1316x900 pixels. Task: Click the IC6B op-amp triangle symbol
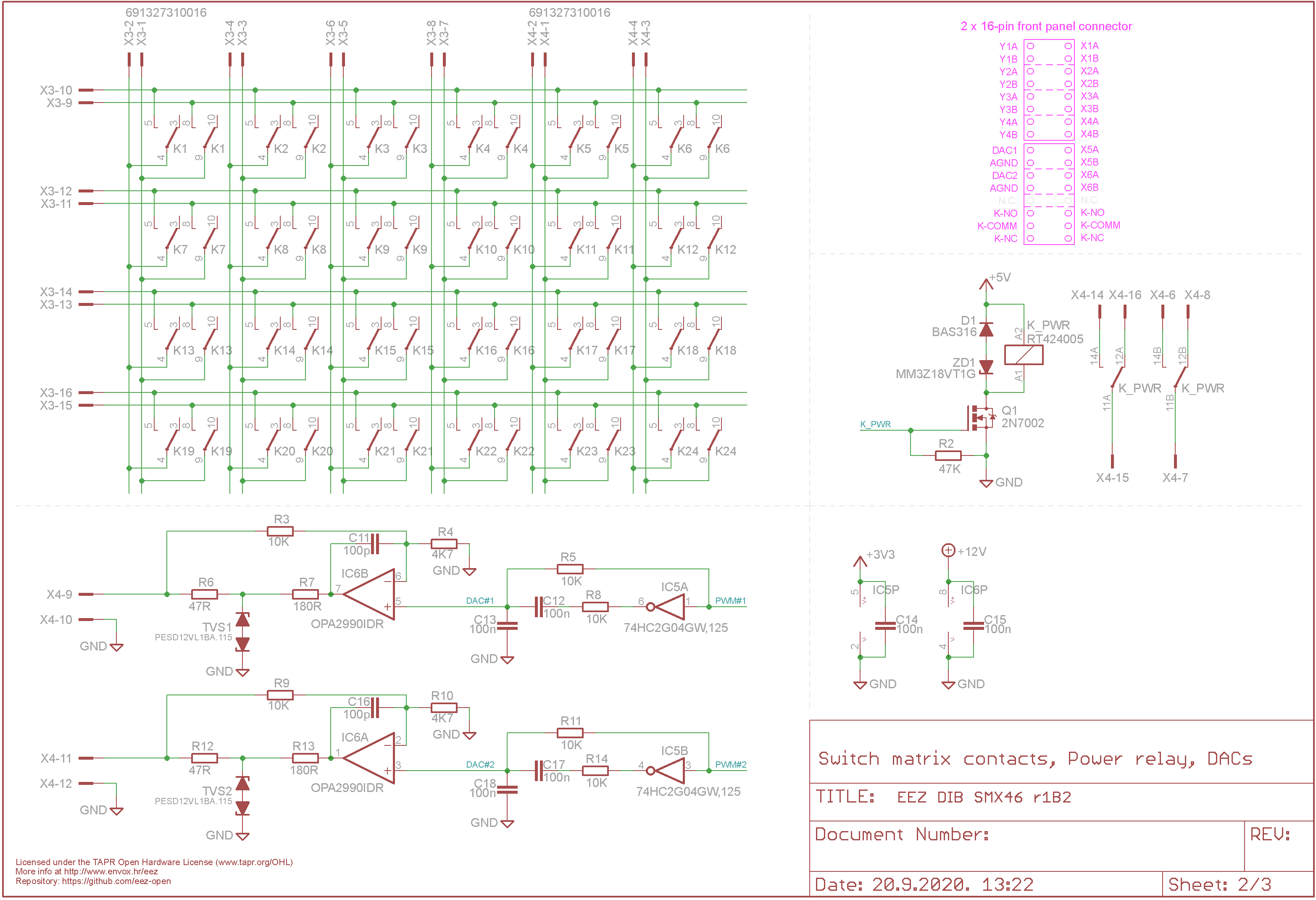pyautogui.click(x=369, y=594)
